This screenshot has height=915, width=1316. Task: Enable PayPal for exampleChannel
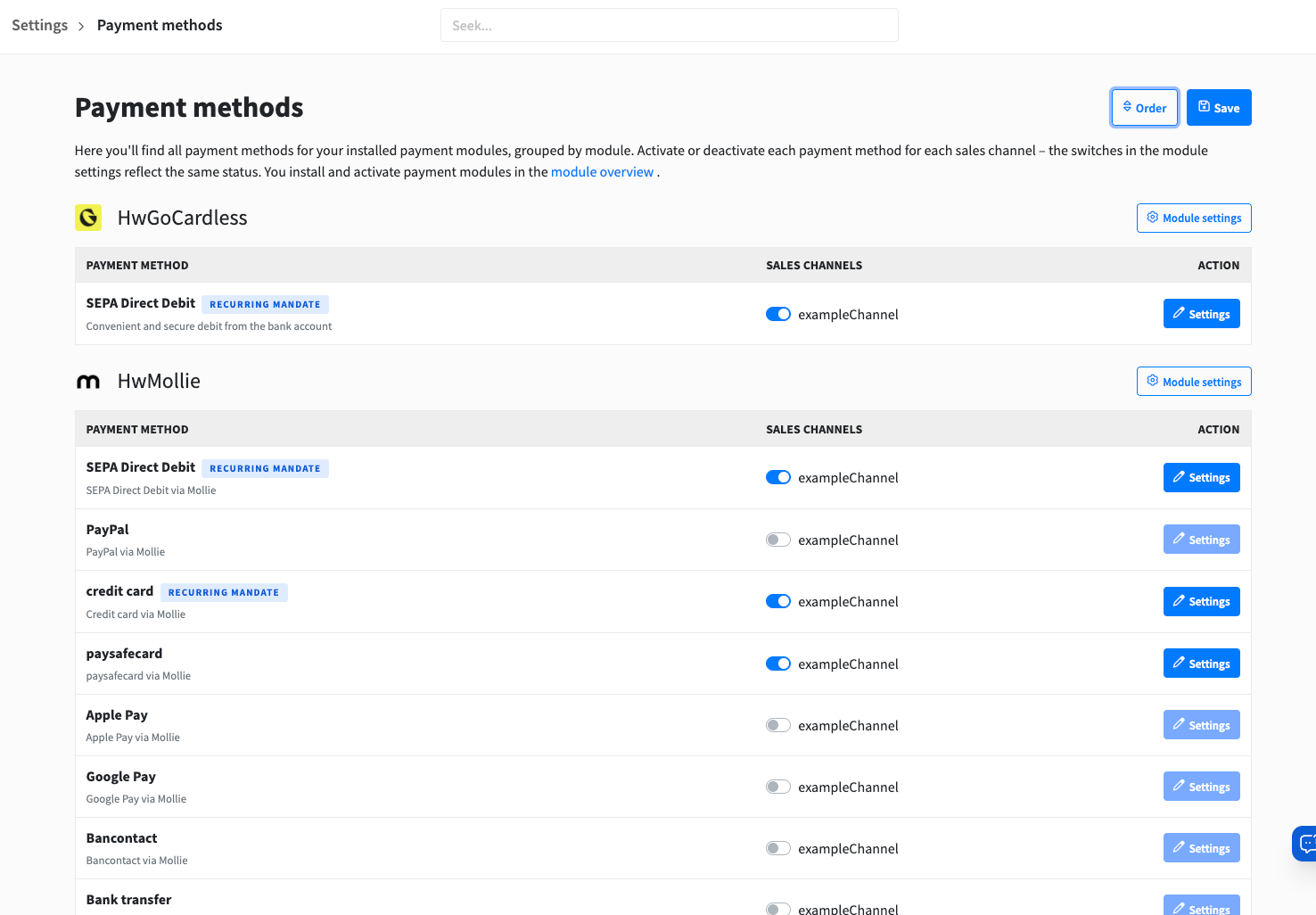coord(778,540)
